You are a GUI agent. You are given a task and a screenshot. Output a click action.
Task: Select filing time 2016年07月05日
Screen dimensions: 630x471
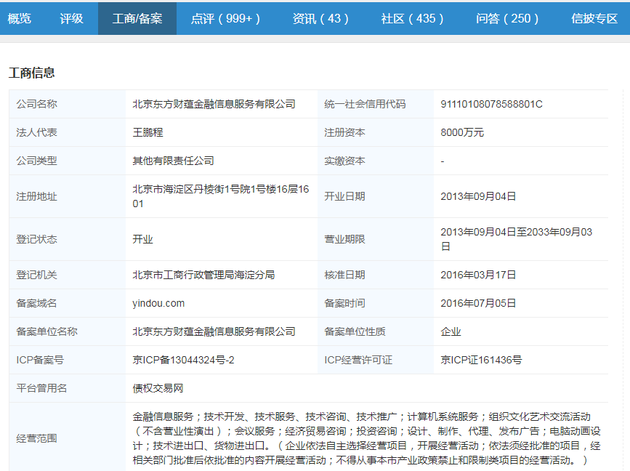478,303
